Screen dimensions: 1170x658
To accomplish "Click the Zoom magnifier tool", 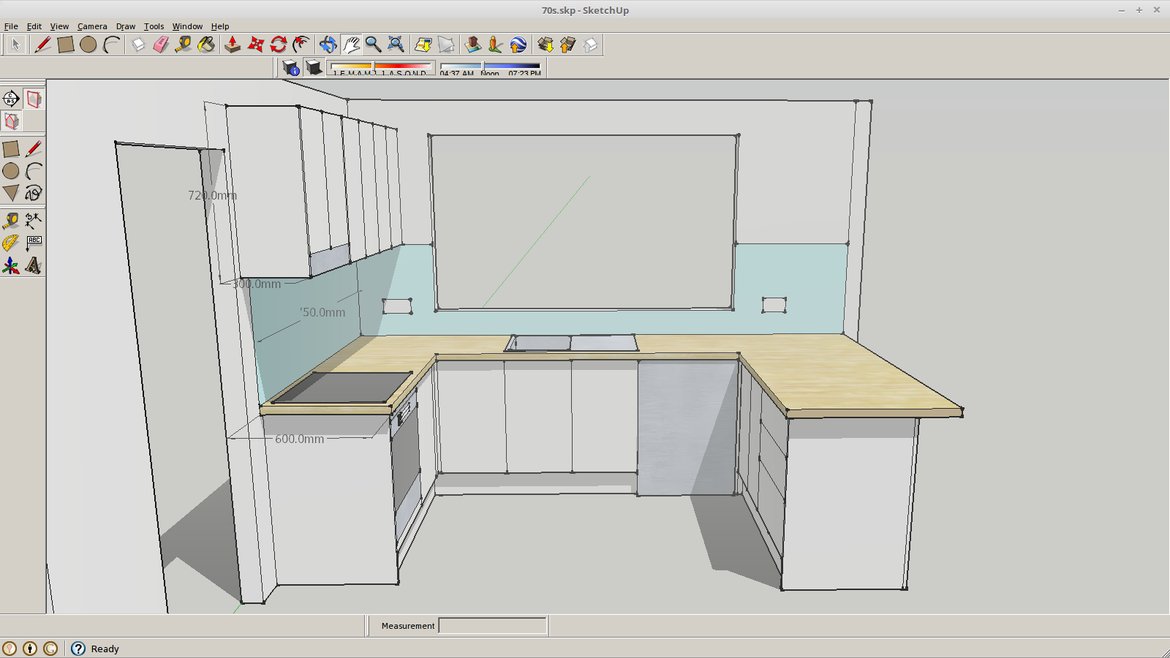I will pyautogui.click(x=373, y=45).
